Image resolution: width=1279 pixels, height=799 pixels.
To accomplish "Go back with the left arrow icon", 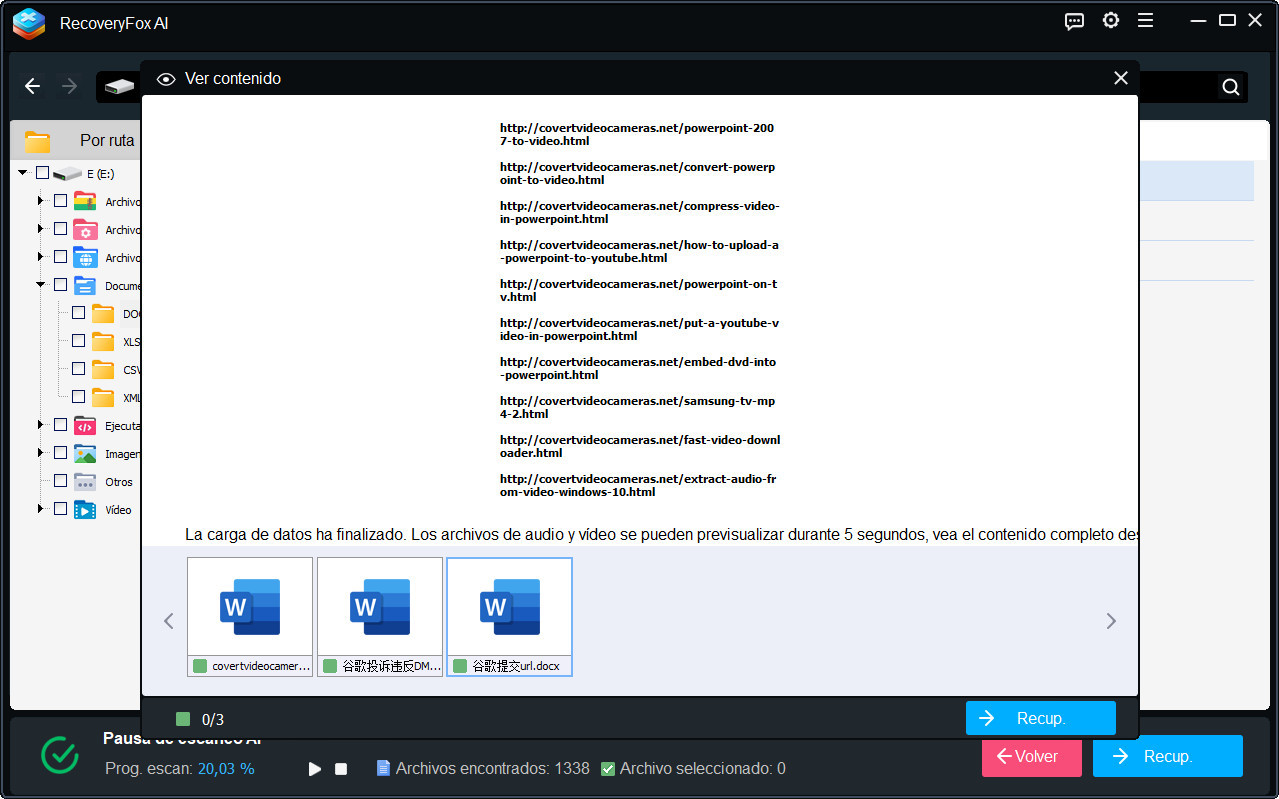I will click(33, 87).
